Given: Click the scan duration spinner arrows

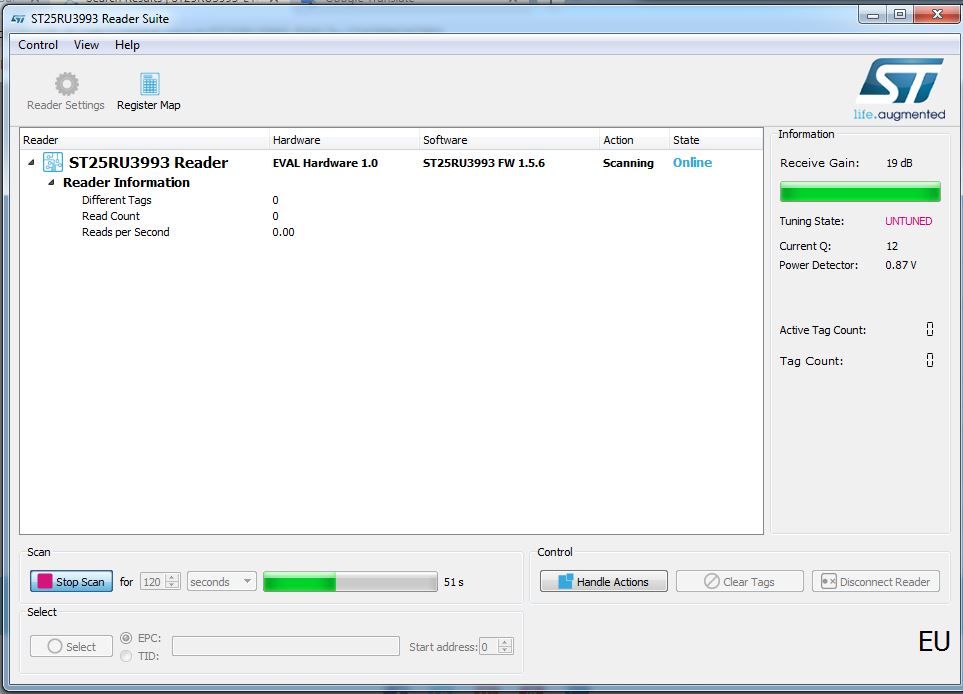Looking at the screenshot, I should 173,582.
